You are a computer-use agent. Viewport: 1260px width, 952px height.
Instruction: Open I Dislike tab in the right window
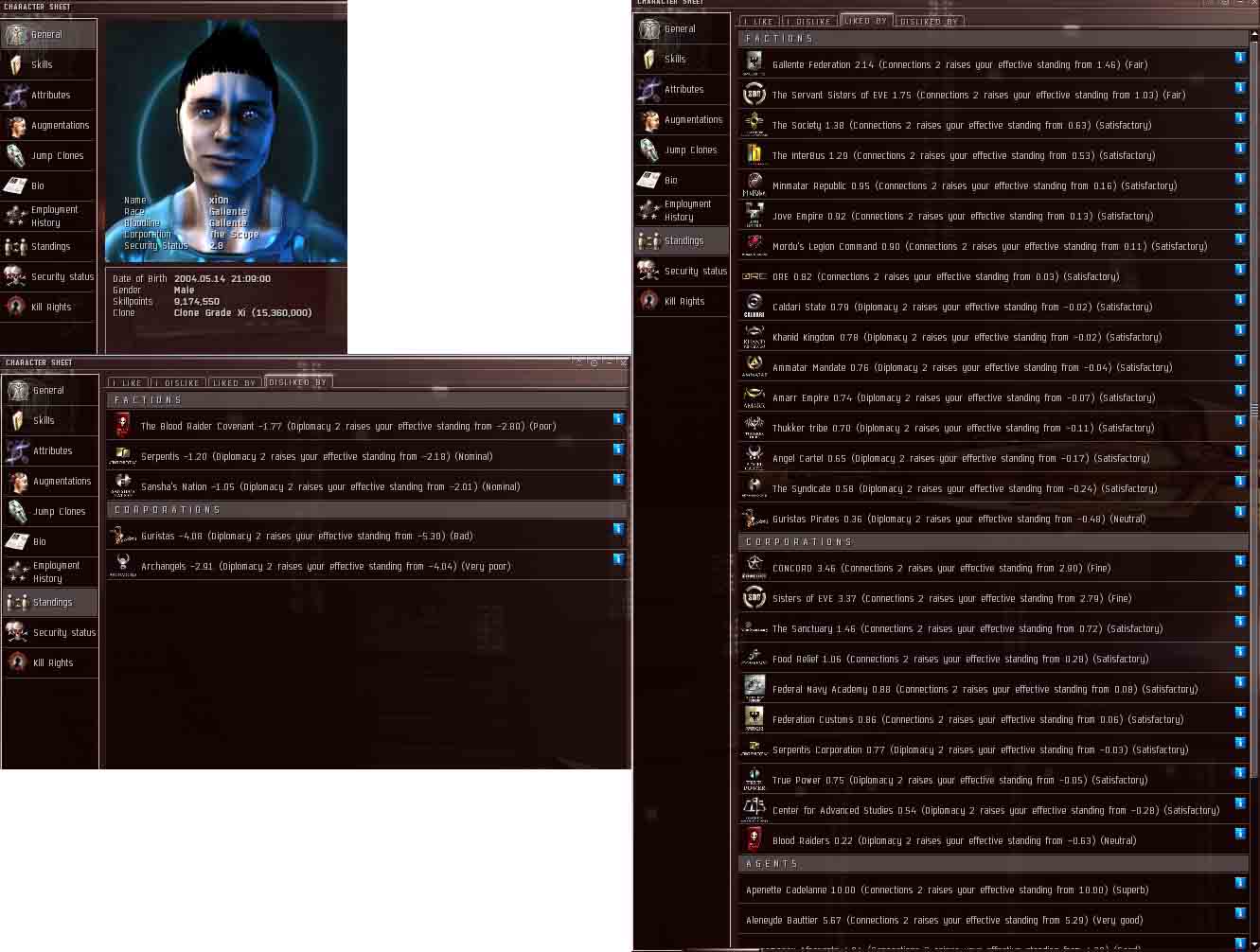pyautogui.click(x=809, y=21)
